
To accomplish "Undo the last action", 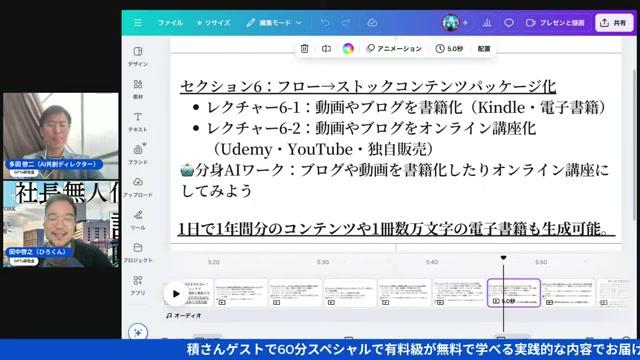I will click(x=325, y=23).
